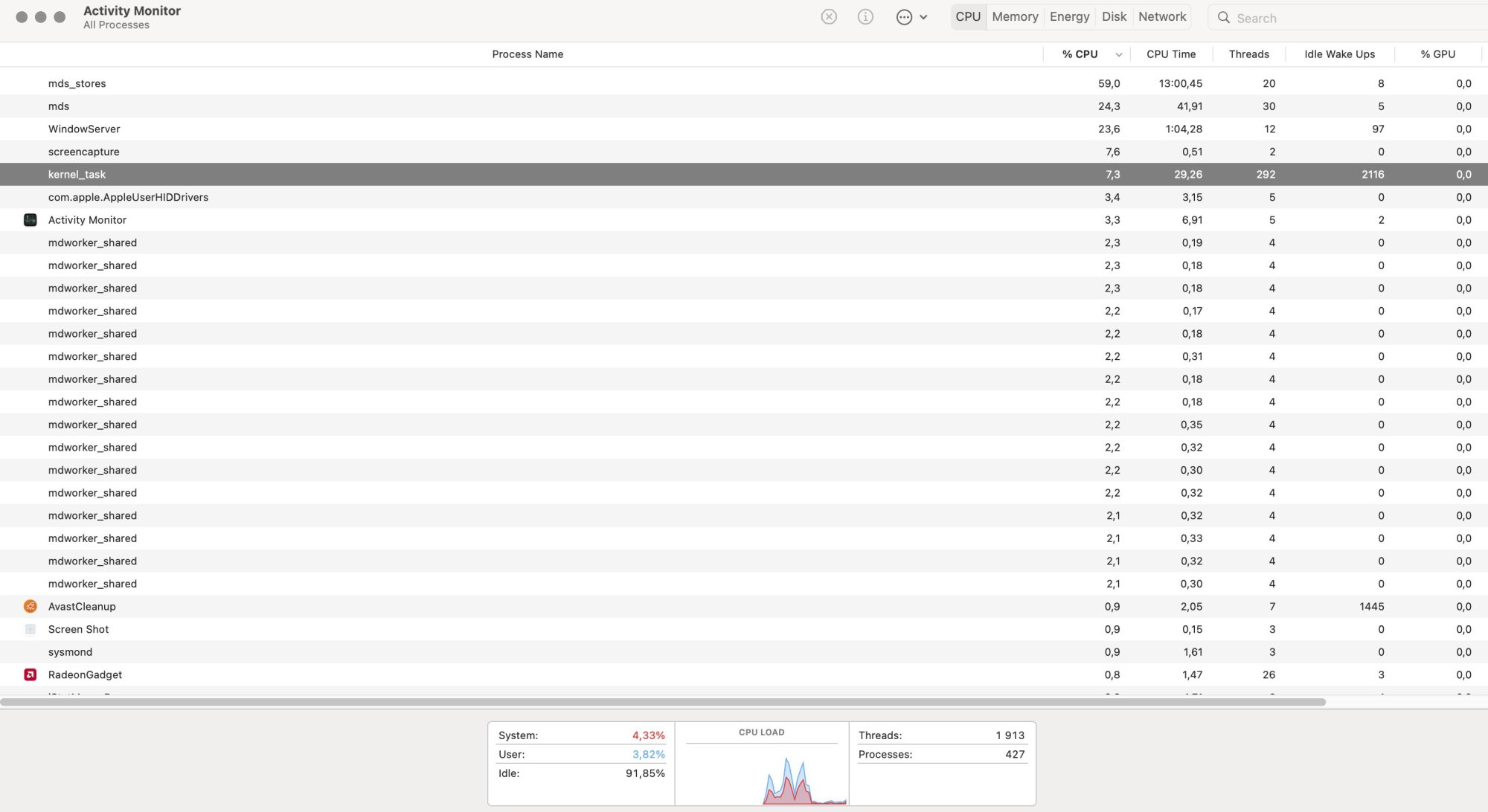Image resolution: width=1488 pixels, height=812 pixels.
Task: Expand the chevron beside the ellipsis button
Action: point(923,17)
